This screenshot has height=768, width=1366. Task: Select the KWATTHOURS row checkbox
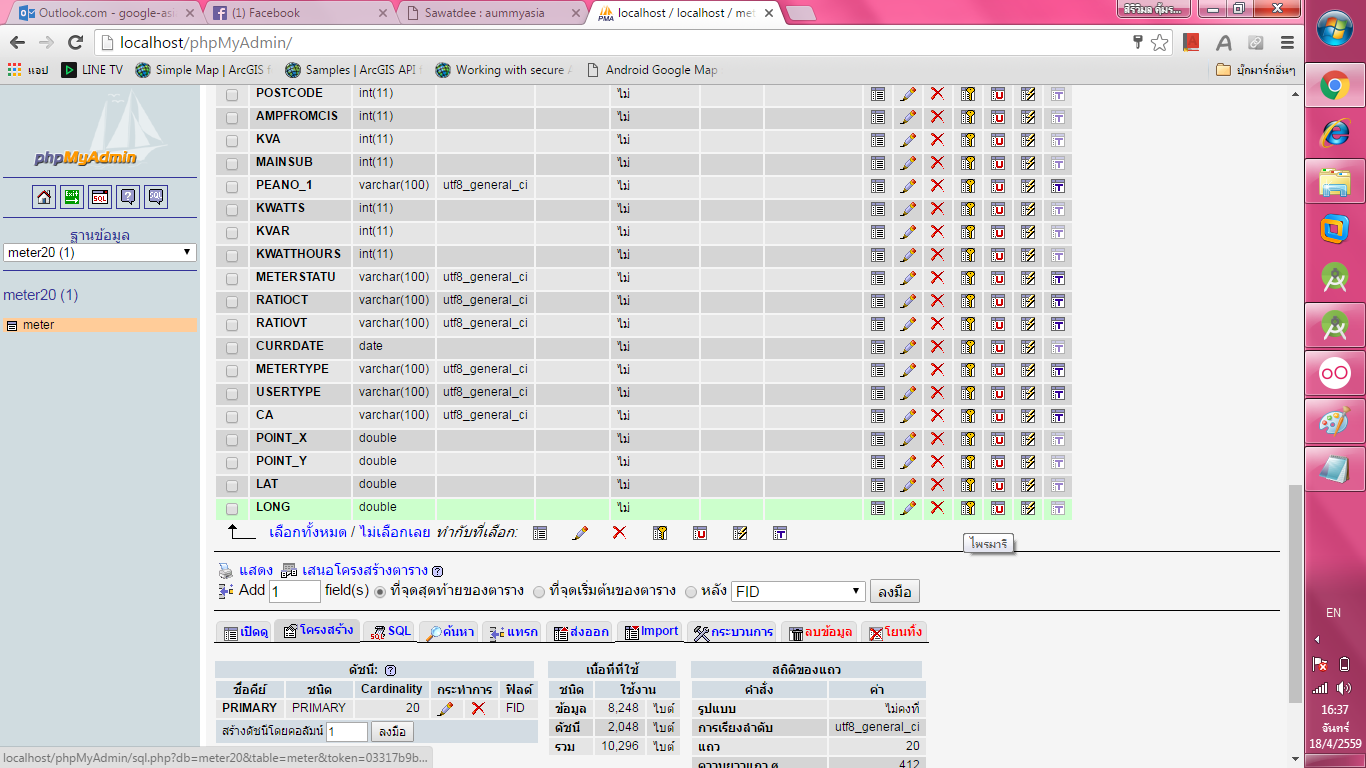[232, 256]
